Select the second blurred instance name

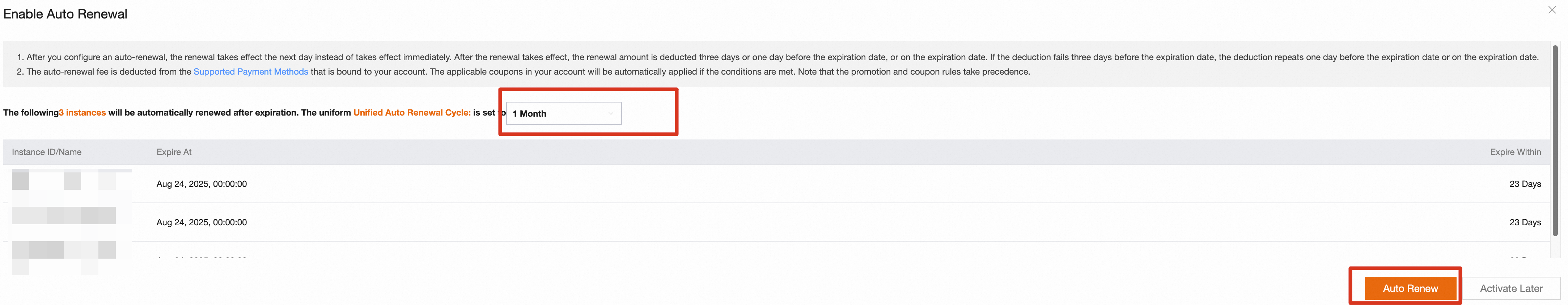[63, 215]
